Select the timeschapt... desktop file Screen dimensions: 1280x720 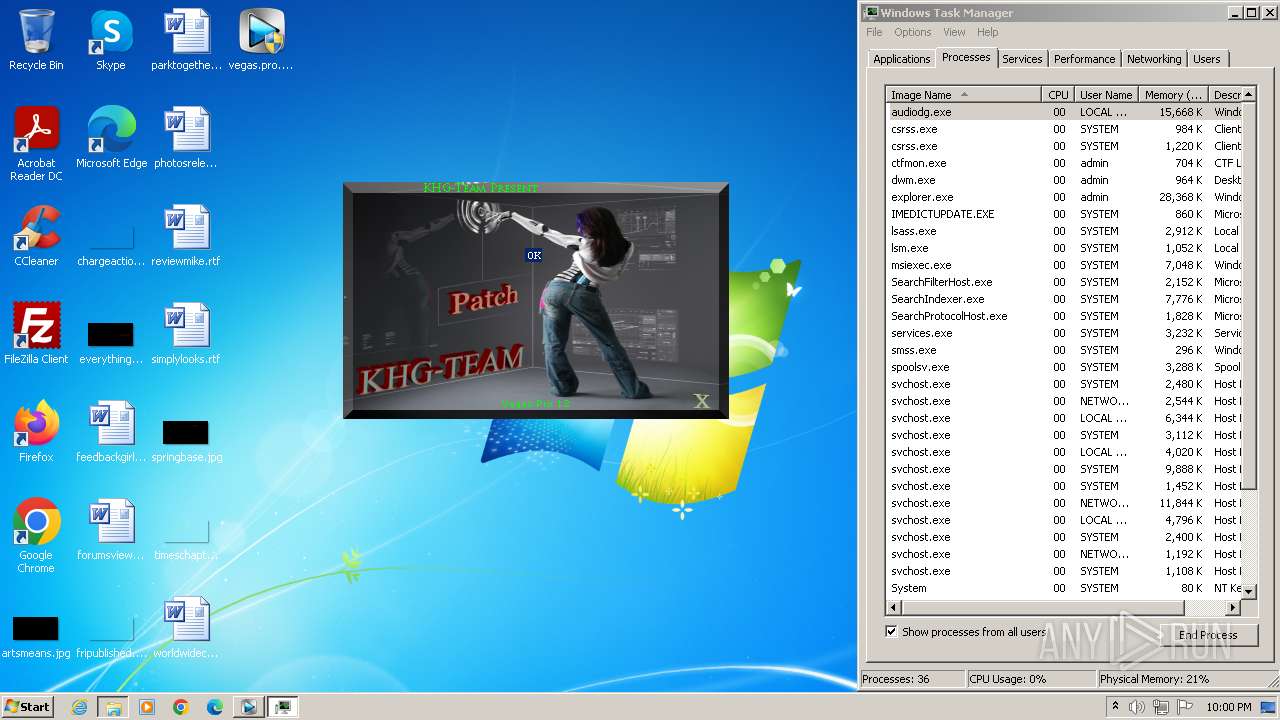pos(186,540)
